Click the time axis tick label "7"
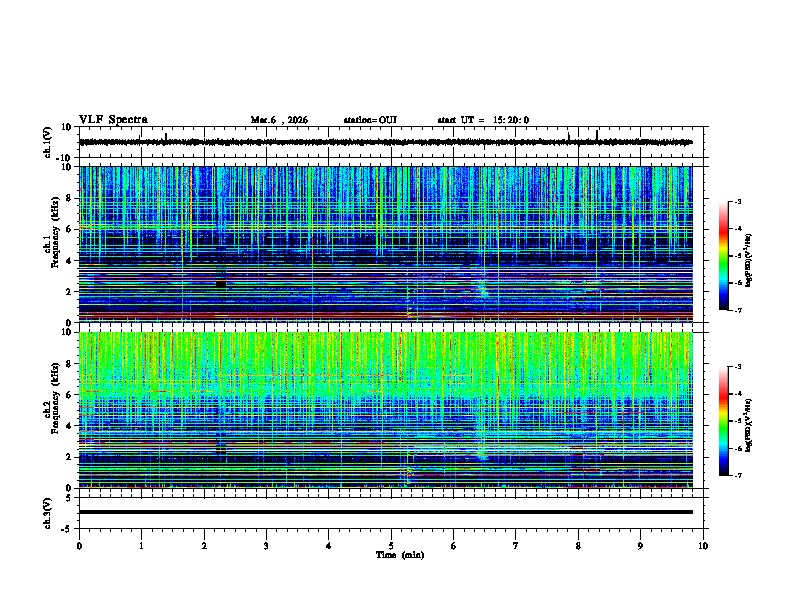The height and width of the screenshot is (612, 792). coord(516,546)
